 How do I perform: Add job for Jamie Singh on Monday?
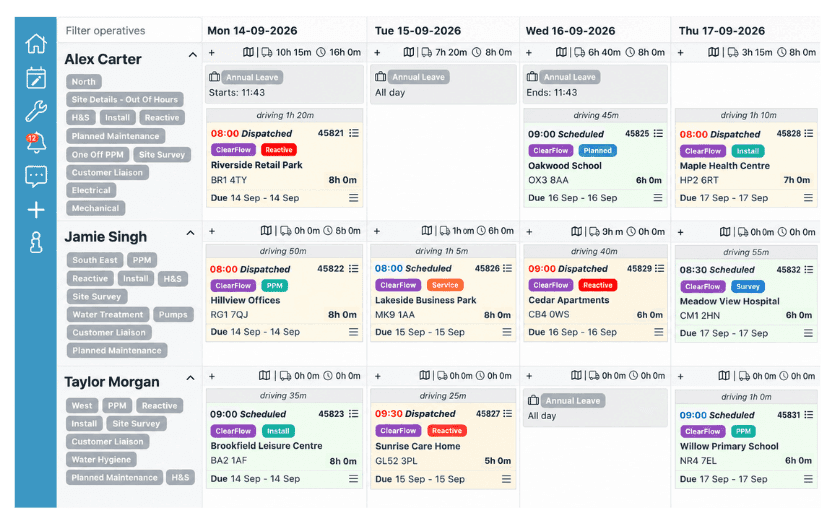click(x=212, y=231)
